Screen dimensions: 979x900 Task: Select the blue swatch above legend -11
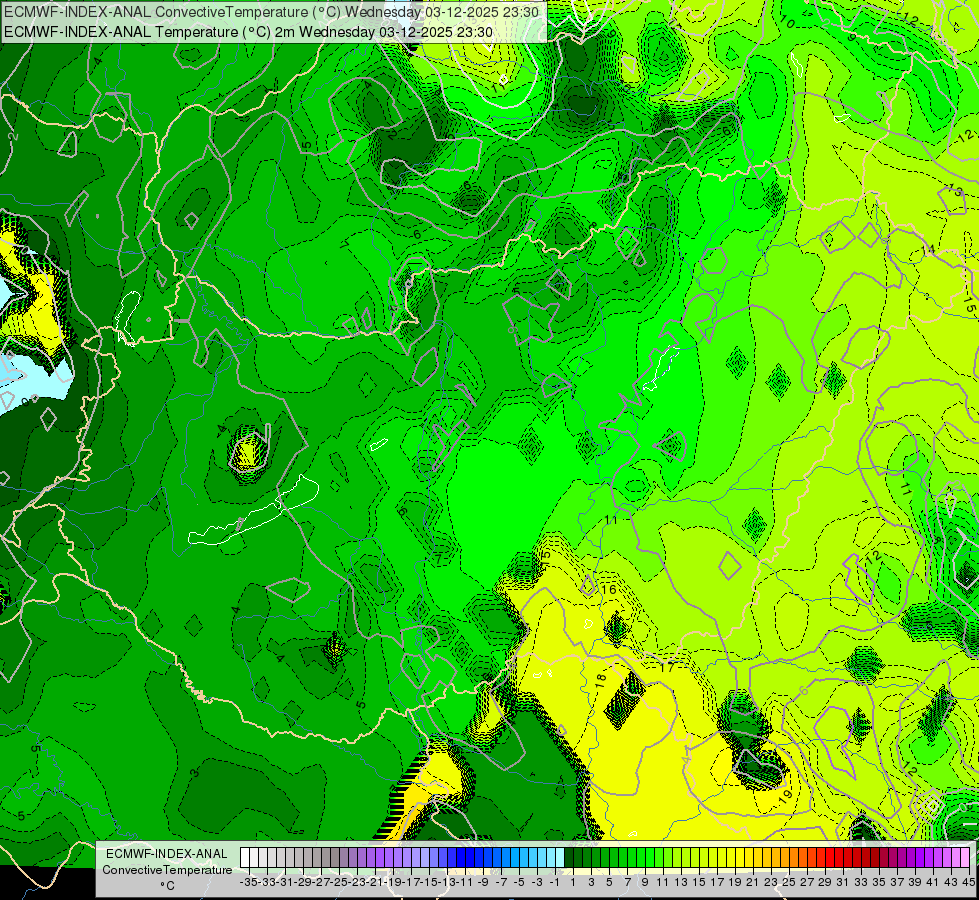(x=461, y=857)
